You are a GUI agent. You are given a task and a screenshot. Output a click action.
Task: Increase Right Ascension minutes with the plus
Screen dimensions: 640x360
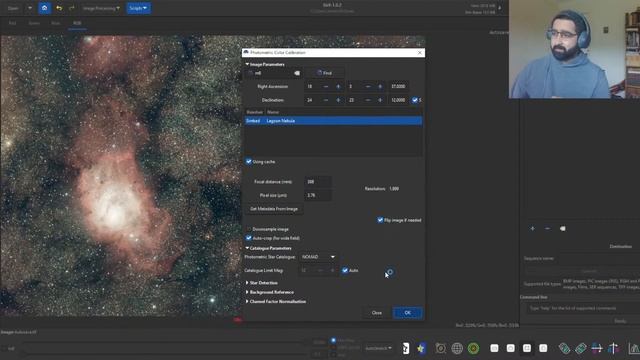(380, 87)
